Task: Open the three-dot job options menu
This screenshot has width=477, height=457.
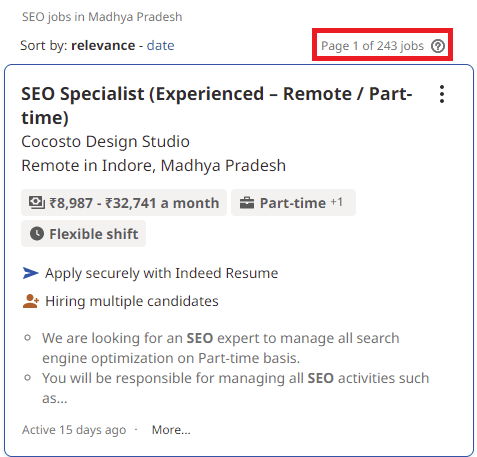Action: point(442,94)
